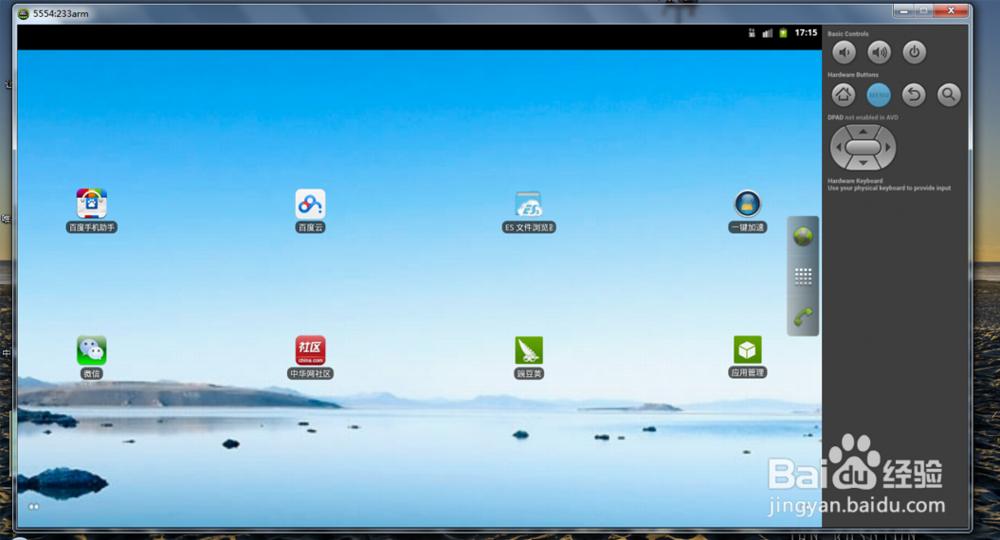Click the home screen page indicator dots
The image size is (1000, 540).
click(x=34, y=507)
